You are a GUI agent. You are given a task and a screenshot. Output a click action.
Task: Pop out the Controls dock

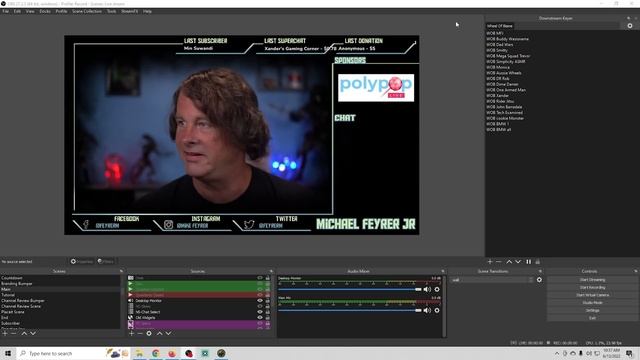(x=636, y=271)
